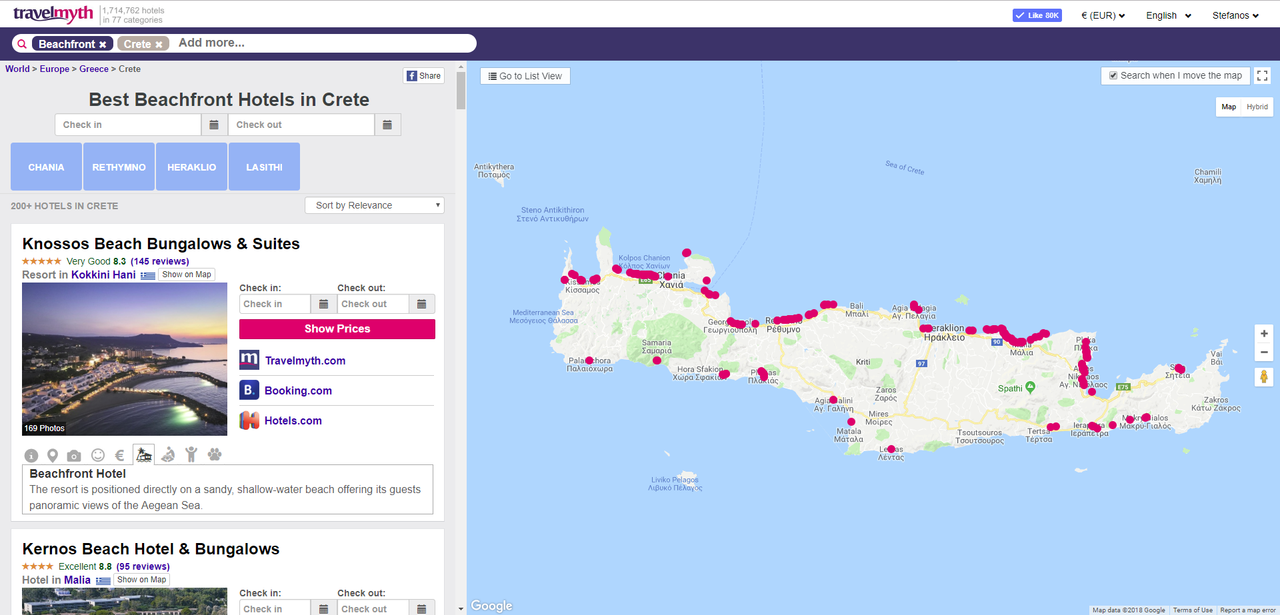The image size is (1280, 615).
Task: Select the CHANIA region tab
Action: [x=46, y=167]
